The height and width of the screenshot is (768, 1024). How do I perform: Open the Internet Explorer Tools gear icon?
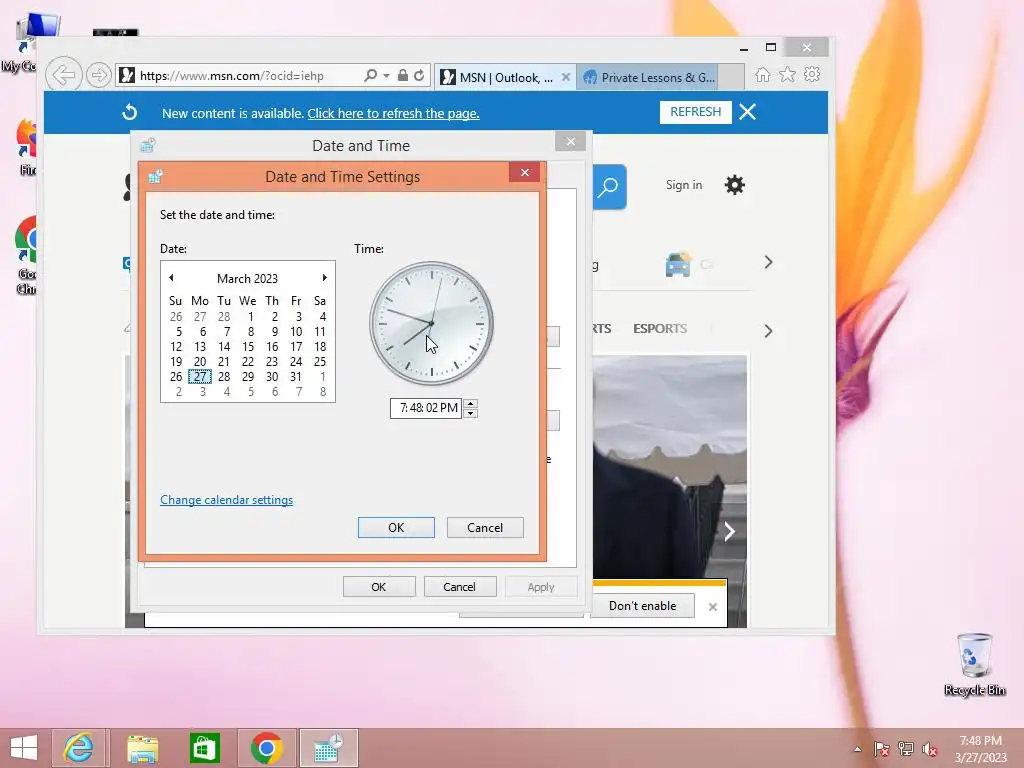click(812, 74)
